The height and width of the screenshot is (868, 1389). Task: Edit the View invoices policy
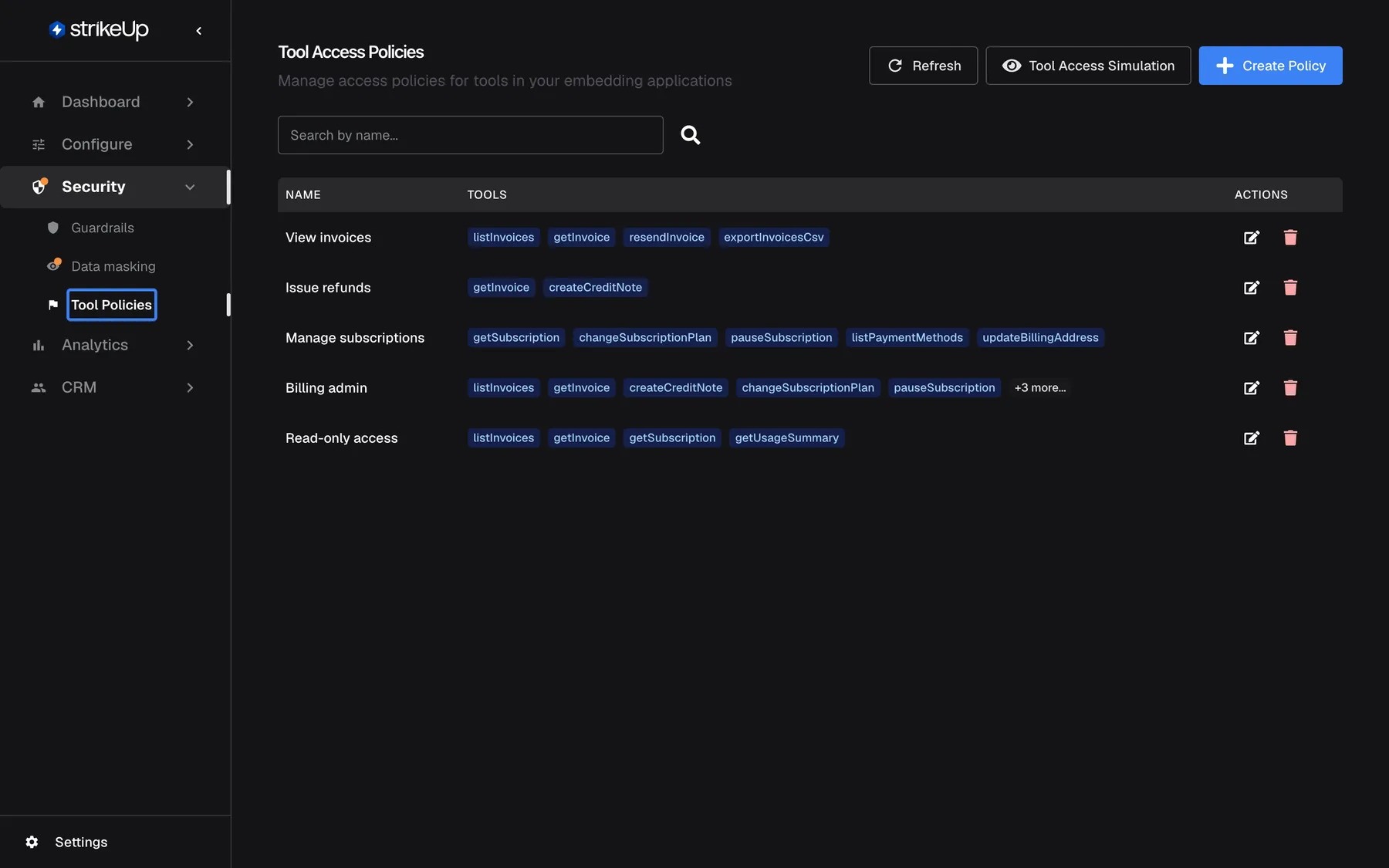(1252, 238)
